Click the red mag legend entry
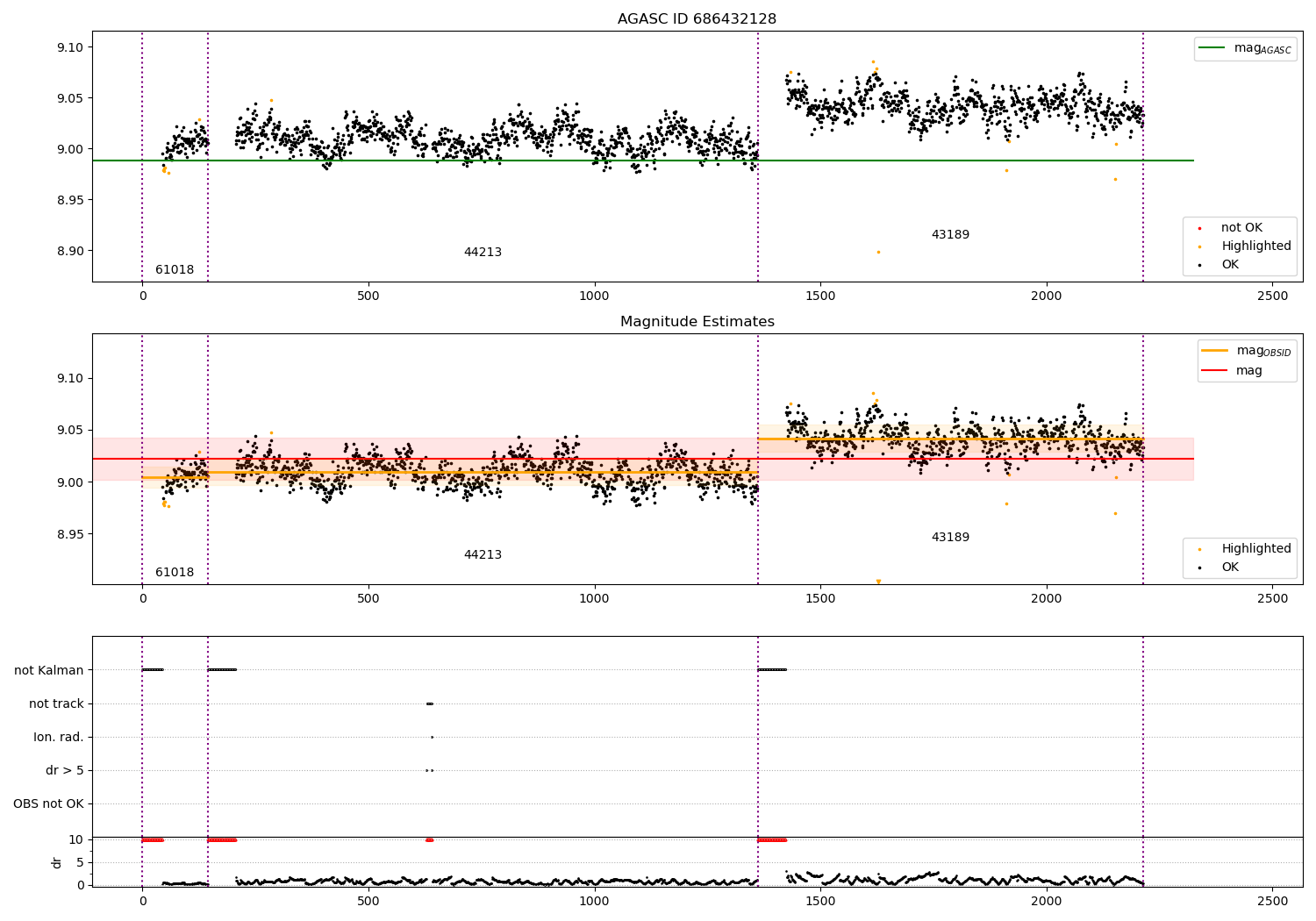The height and width of the screenshot is (921, 1316). pos(1233,371)
